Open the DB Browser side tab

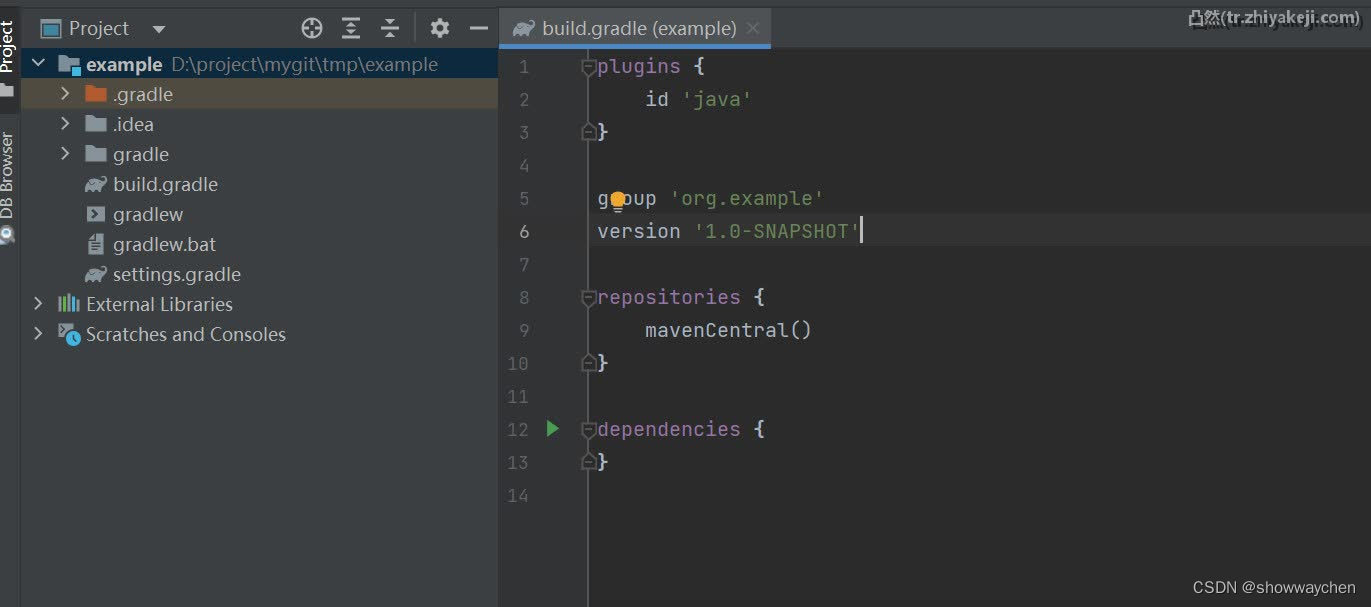point(8,176)
